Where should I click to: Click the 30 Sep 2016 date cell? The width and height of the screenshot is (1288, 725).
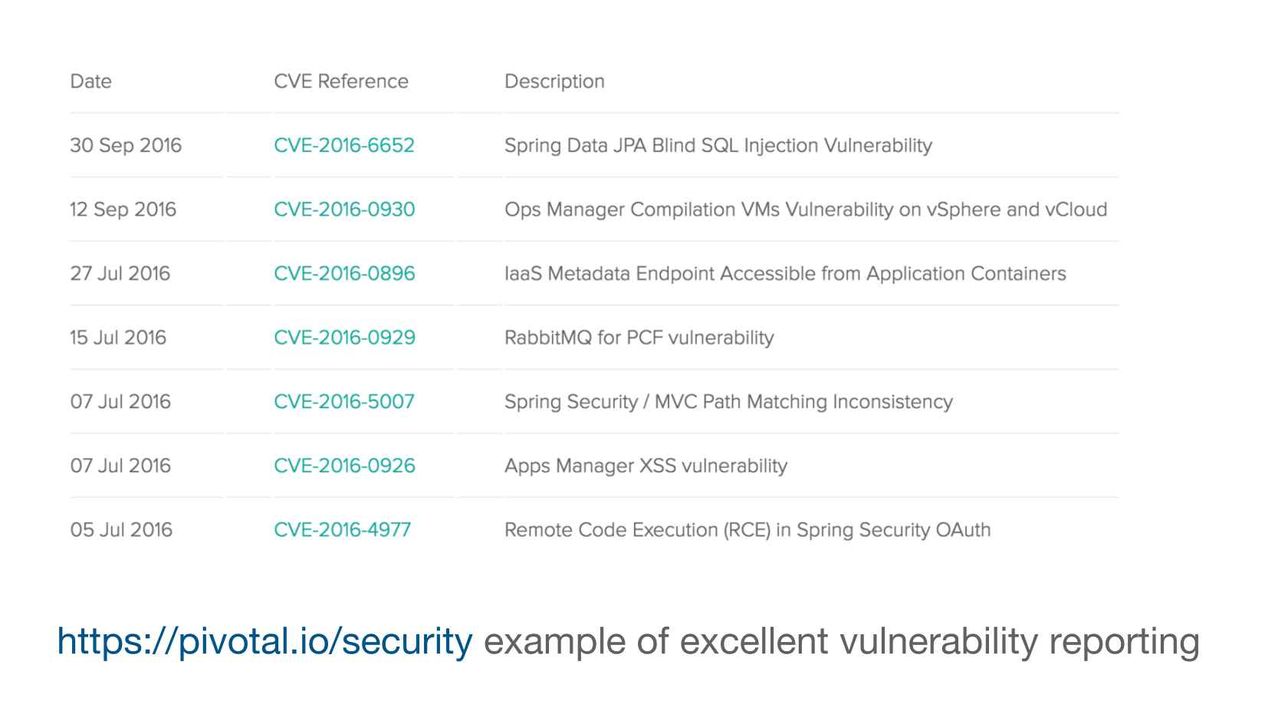pyautogui.click(x=126, y=145)
